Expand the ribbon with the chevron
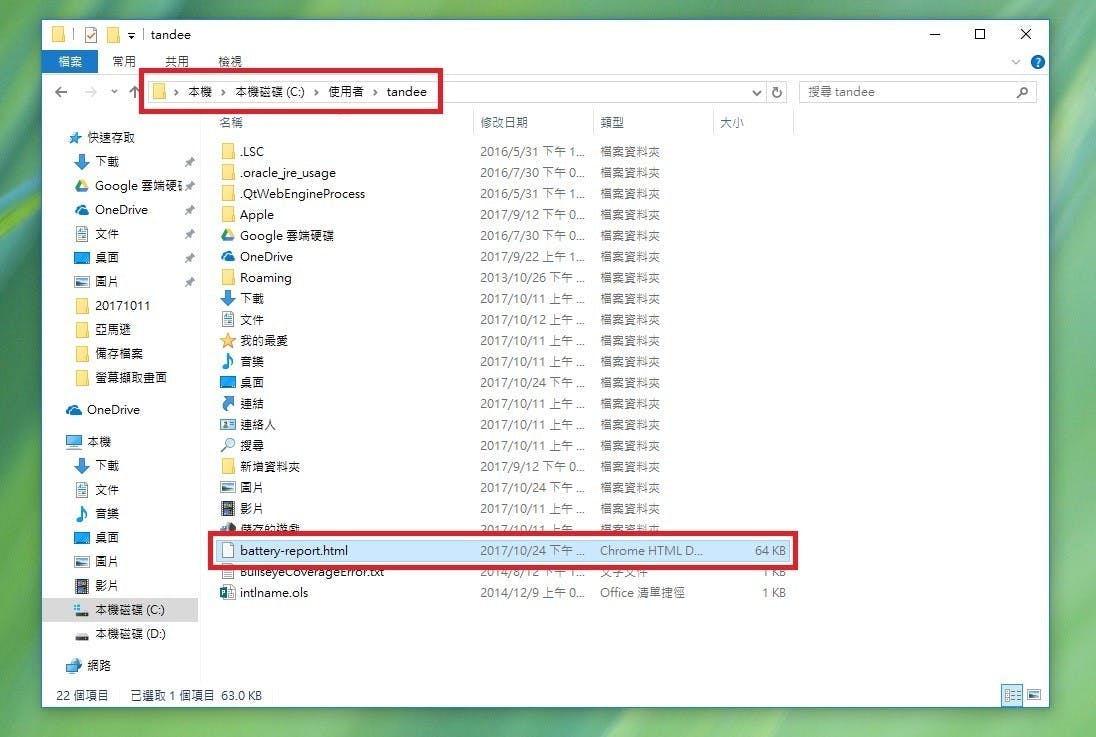Viewport: 1096px width, 737px height. [1016, 62]
